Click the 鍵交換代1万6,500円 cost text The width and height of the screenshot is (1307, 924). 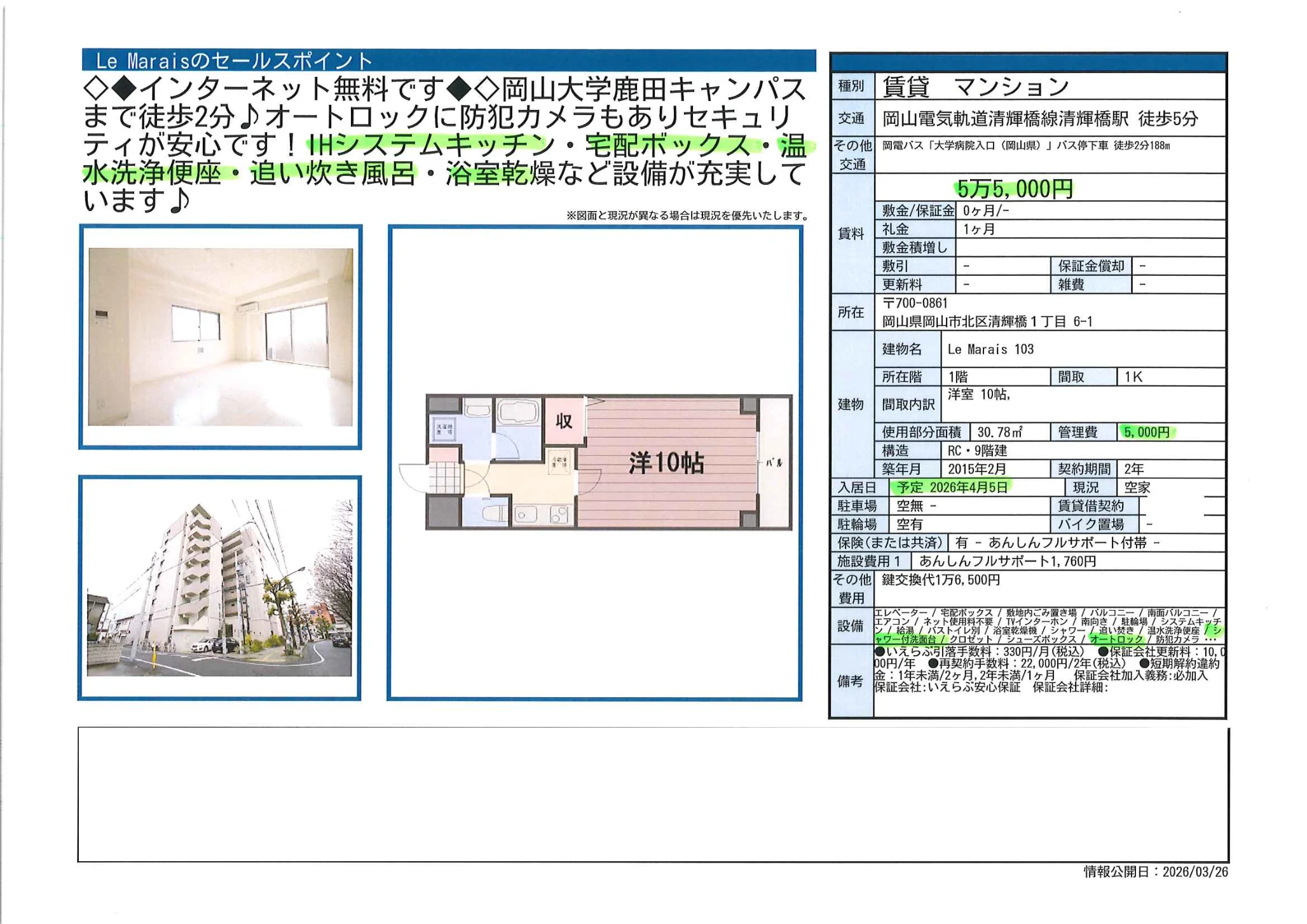tap(941, 580)
